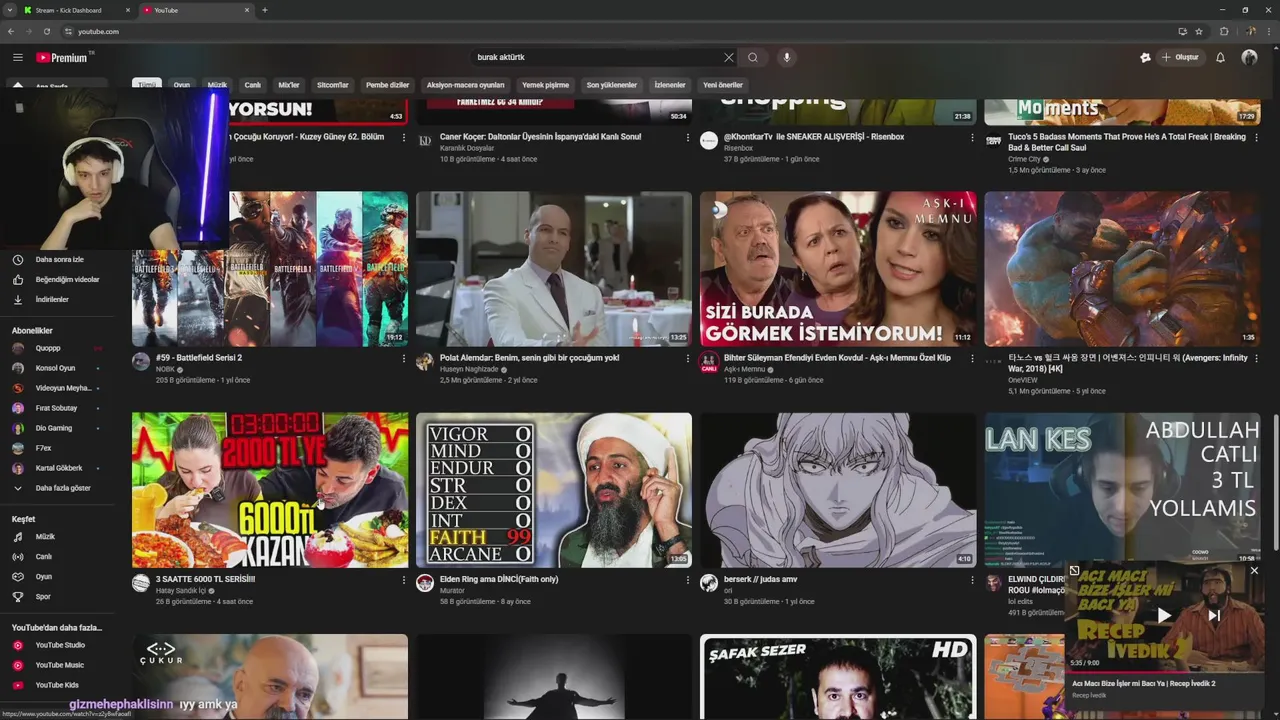Open the hamburger guide menu
The width and height of the screenshot is (1280, 720).
coord(18,57)
